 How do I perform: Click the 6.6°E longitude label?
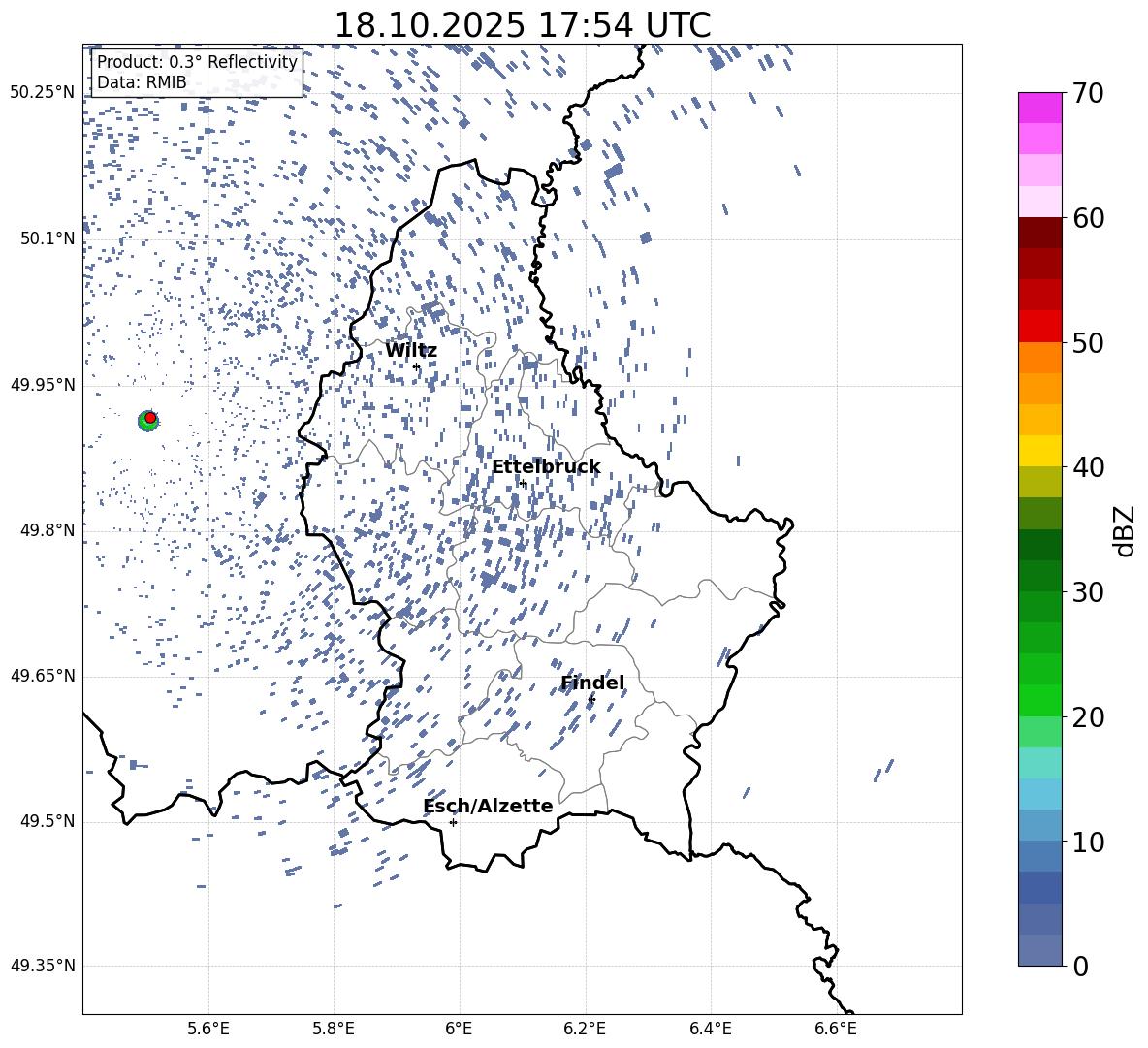click(836, 1029)
